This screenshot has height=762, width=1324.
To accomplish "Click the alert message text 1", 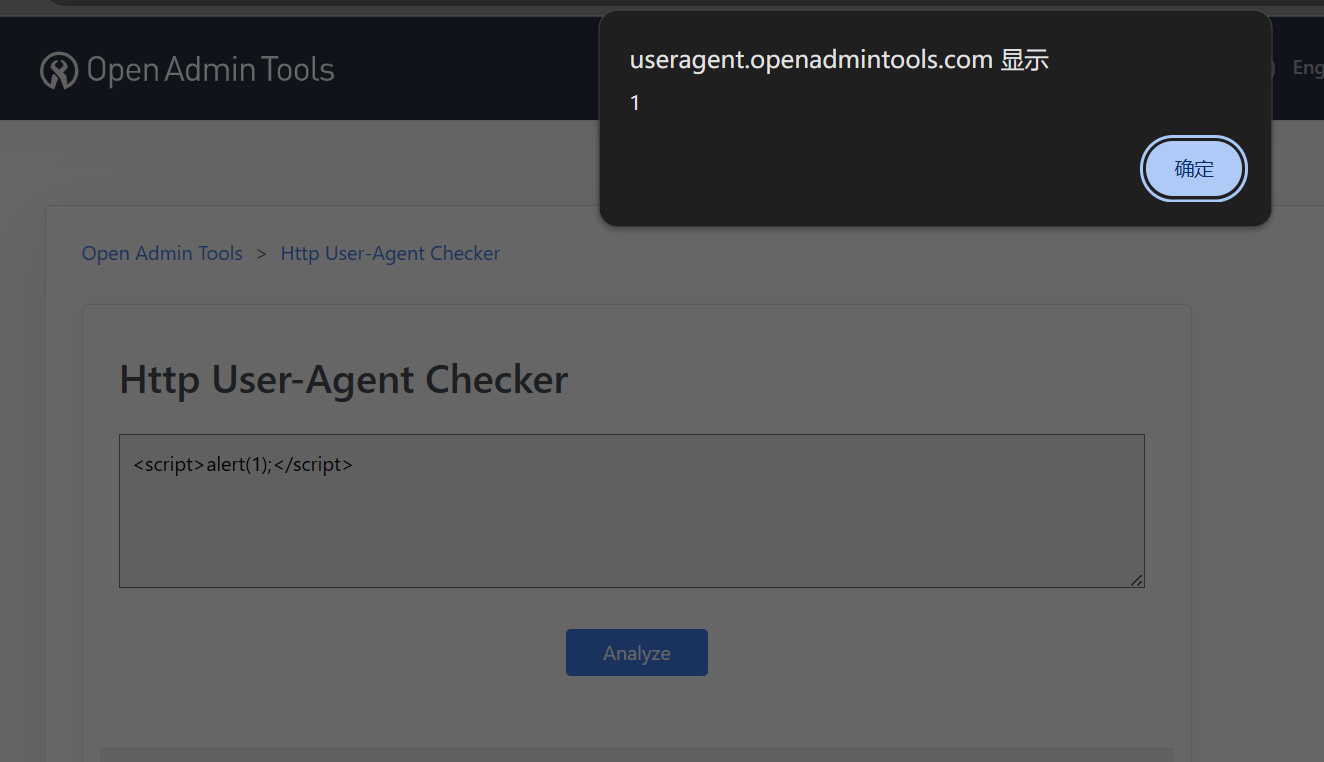I will tap(634, 103).
